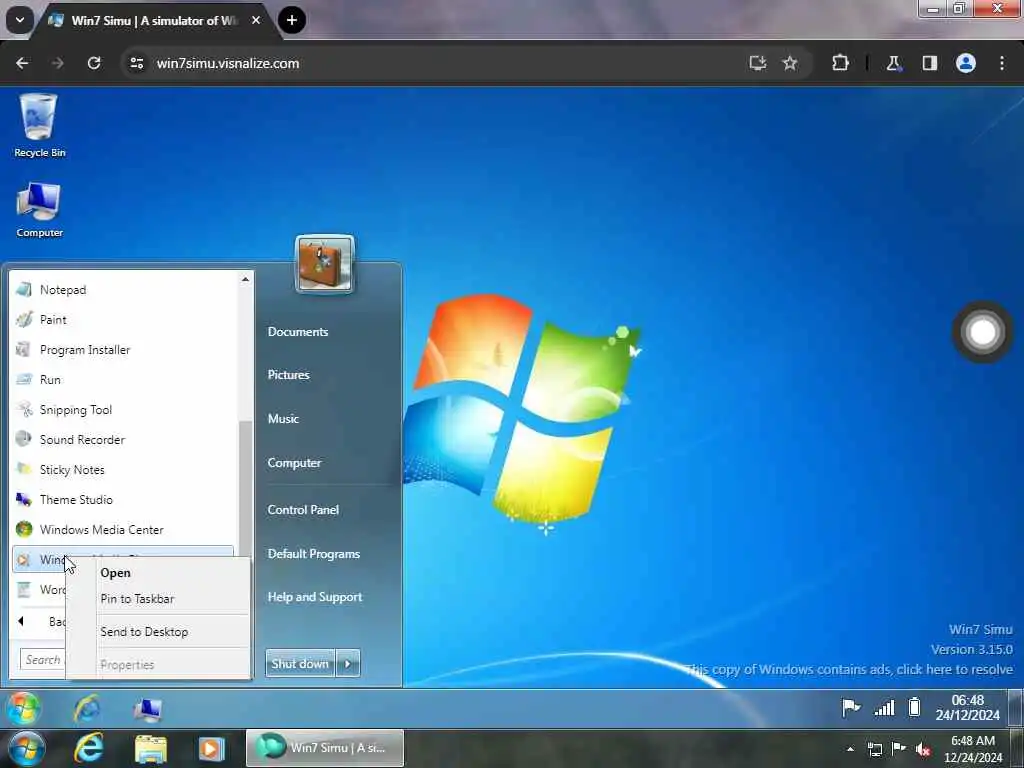Bookmark this page with star icon

tap(790, 63)
